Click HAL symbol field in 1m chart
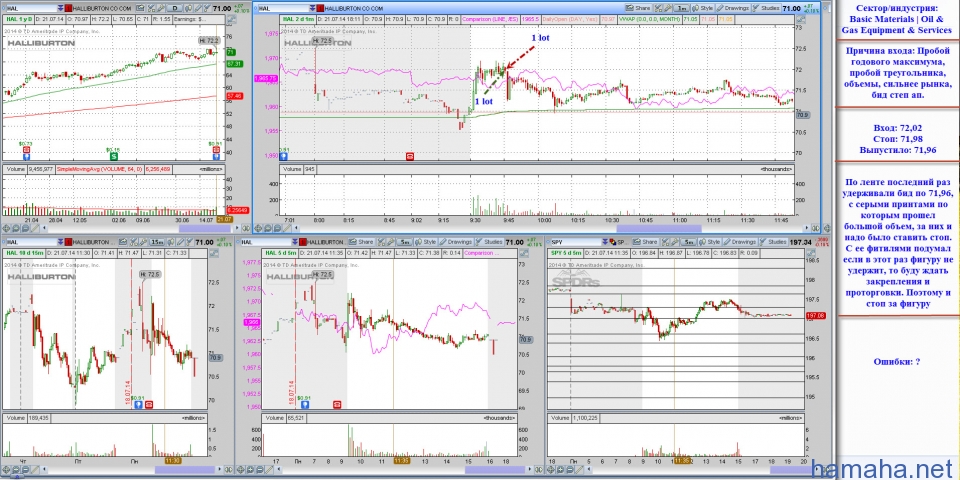 (x=283, y=8)
